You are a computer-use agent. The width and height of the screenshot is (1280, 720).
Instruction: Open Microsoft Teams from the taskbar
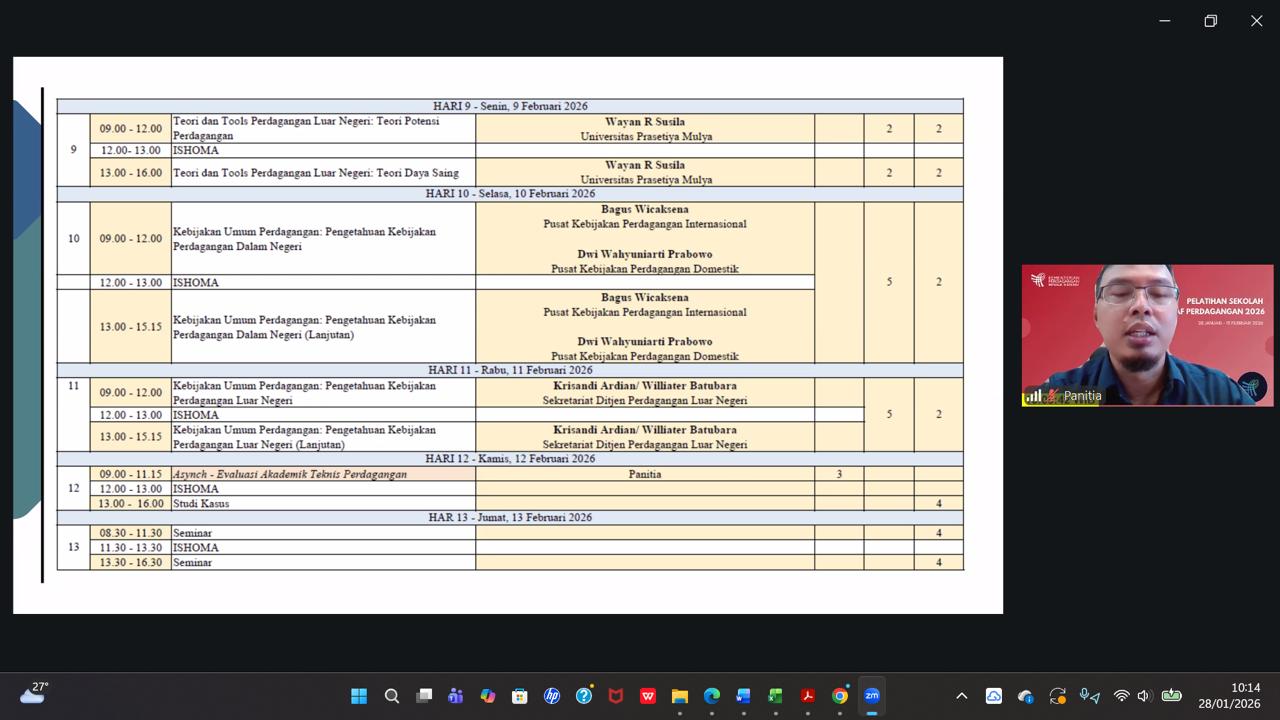pyautogui.click(x=455, y=696)
